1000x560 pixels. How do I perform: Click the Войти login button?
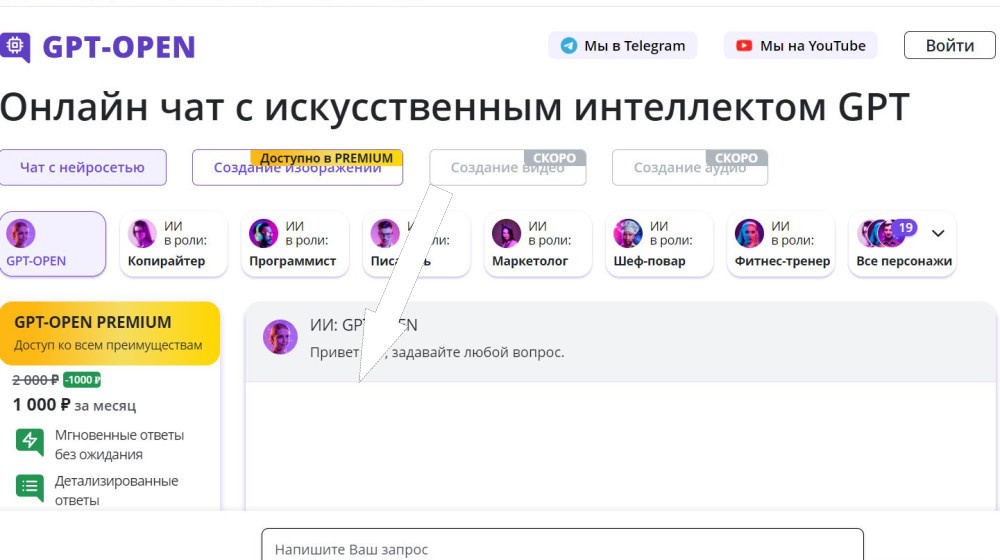point(950,46)
